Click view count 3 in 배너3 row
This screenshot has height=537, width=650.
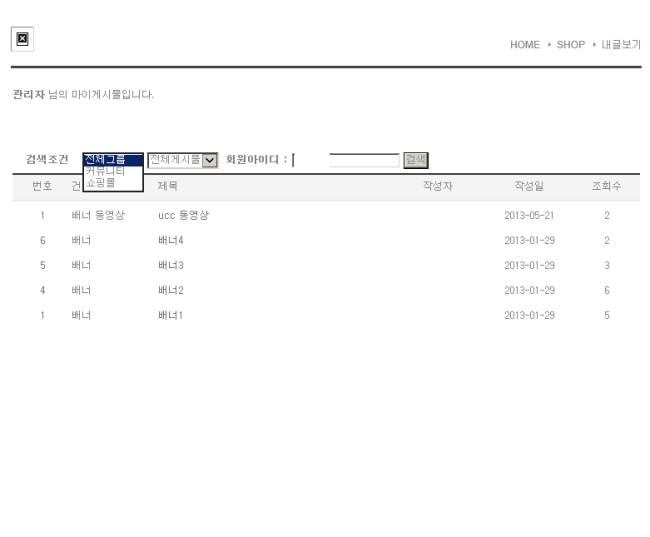607,265
